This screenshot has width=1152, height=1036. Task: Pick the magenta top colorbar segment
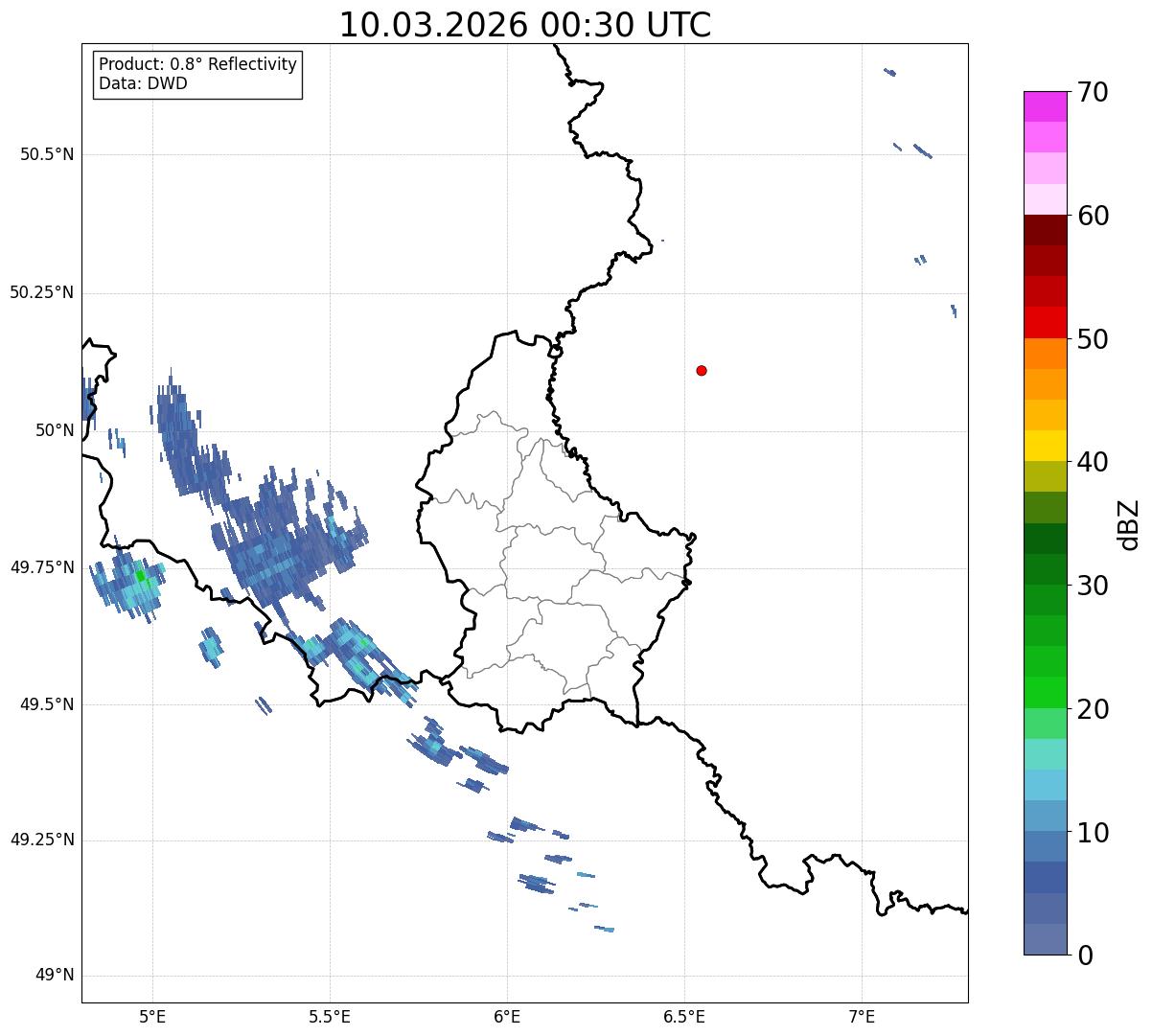1046,106
